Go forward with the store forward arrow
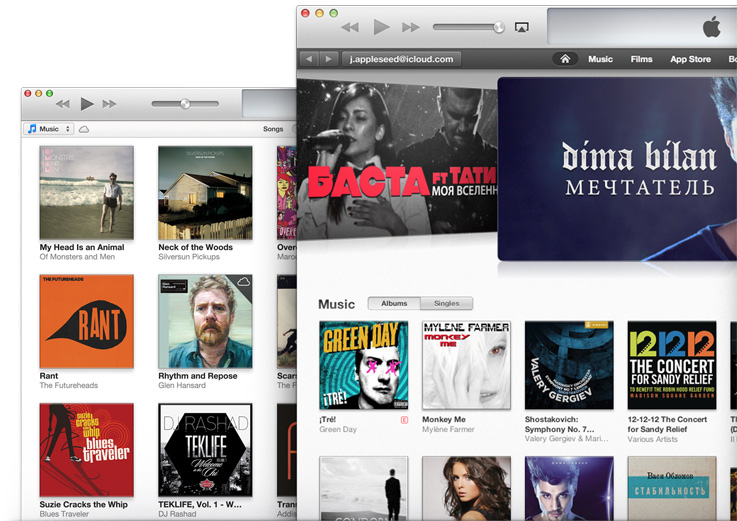This screenshot has width=737, height=521. tap(329, 59)
